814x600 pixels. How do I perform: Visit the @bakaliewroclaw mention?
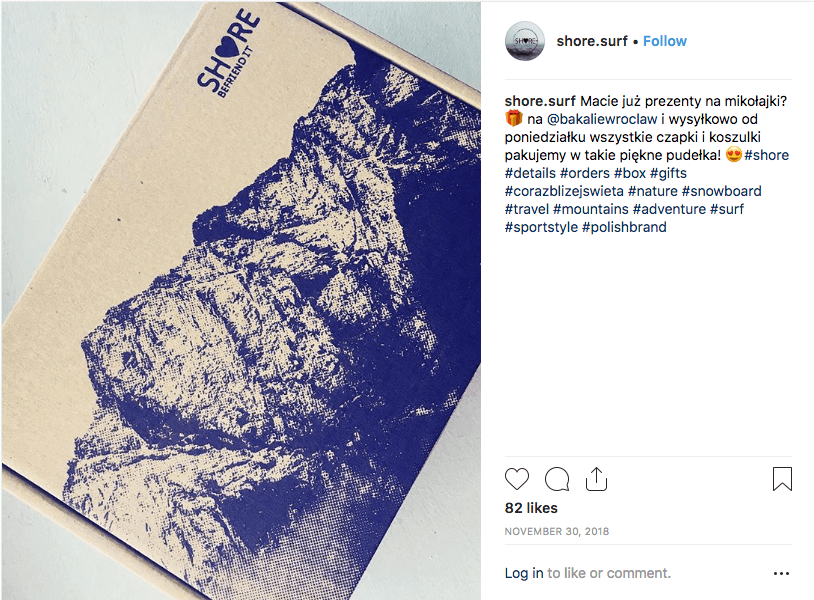[x=602, y=119]
